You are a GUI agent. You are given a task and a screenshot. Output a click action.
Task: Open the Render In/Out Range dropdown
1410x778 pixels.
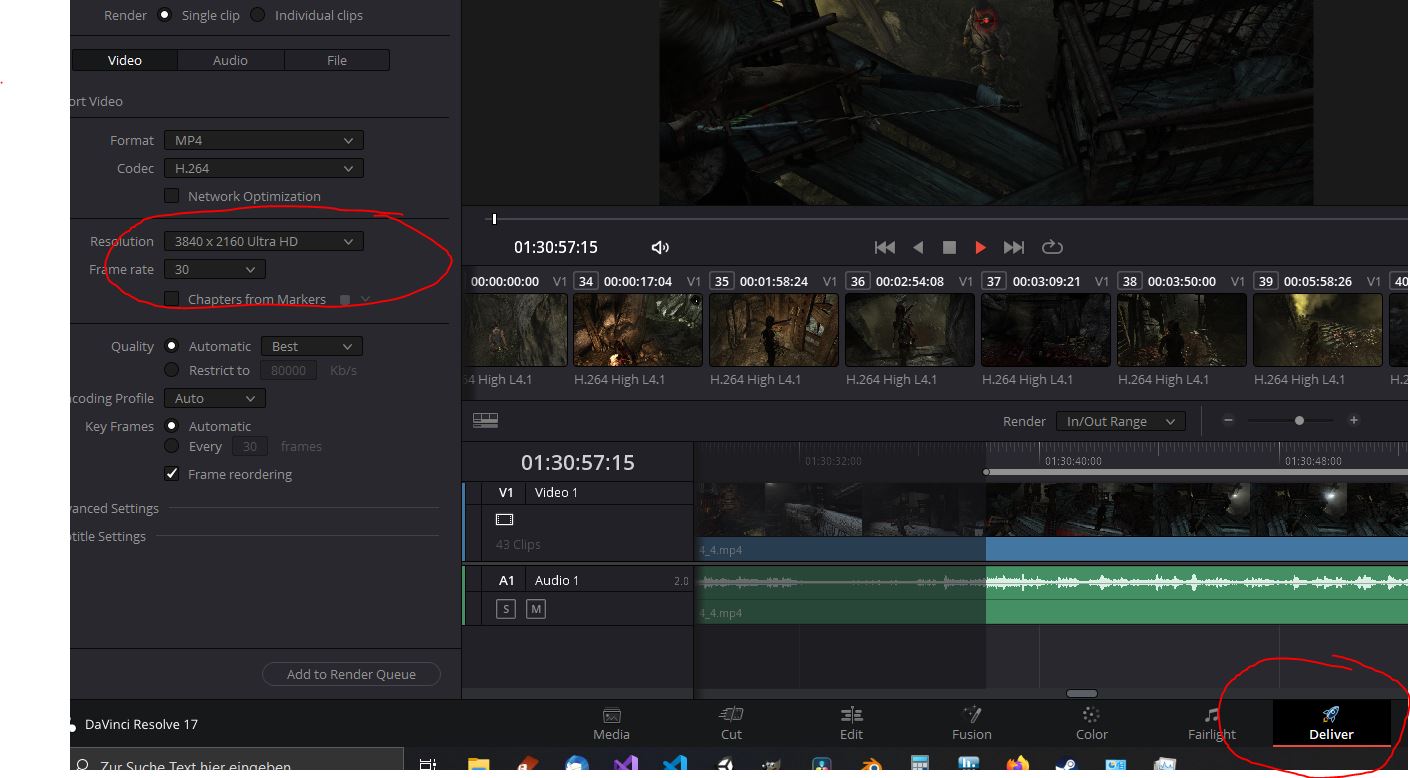tap(1120, 421)
